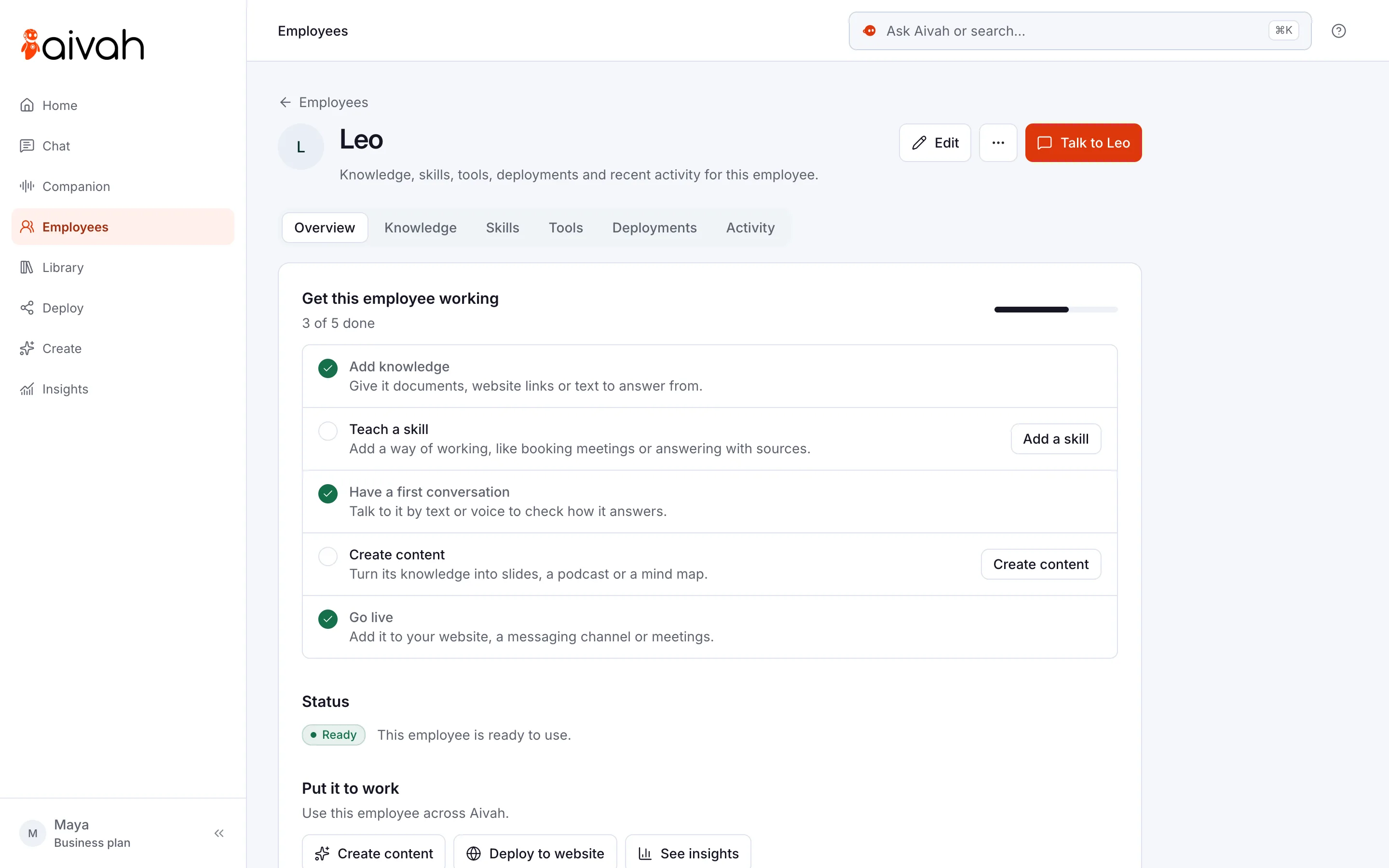Select Employees in the sidebar
1389x868 pixels.
(123, 227)
